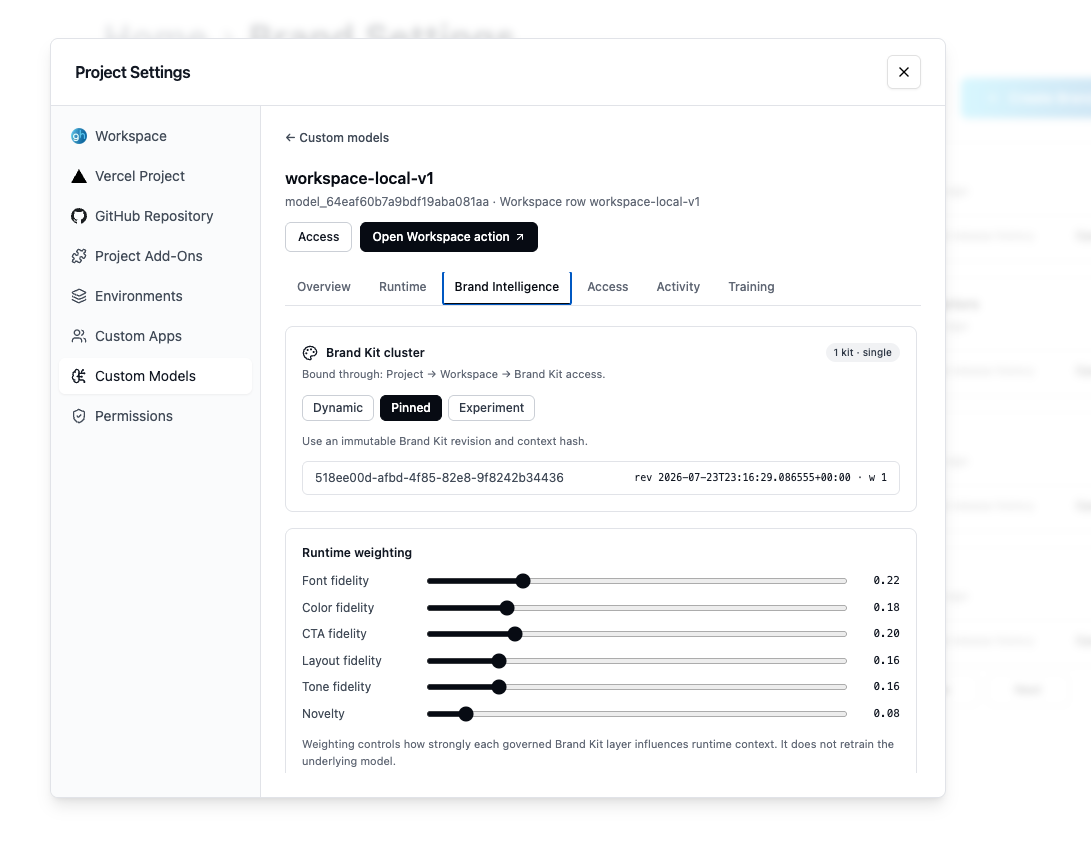1091x859 pixels.
Task: Adjust the Layout fidelity slider
Action: coord(637,661)
